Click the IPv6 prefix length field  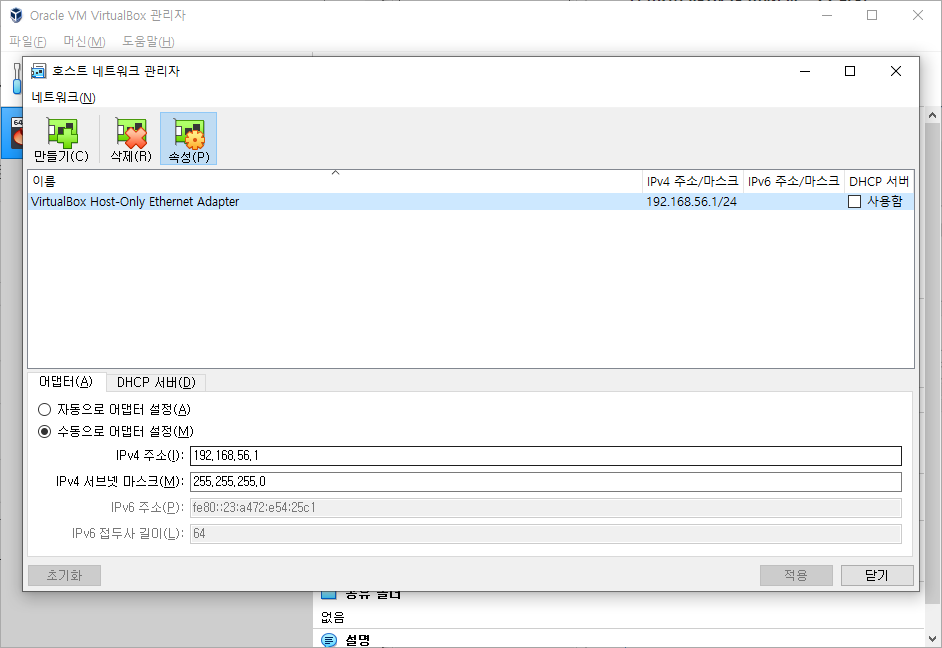545,533
